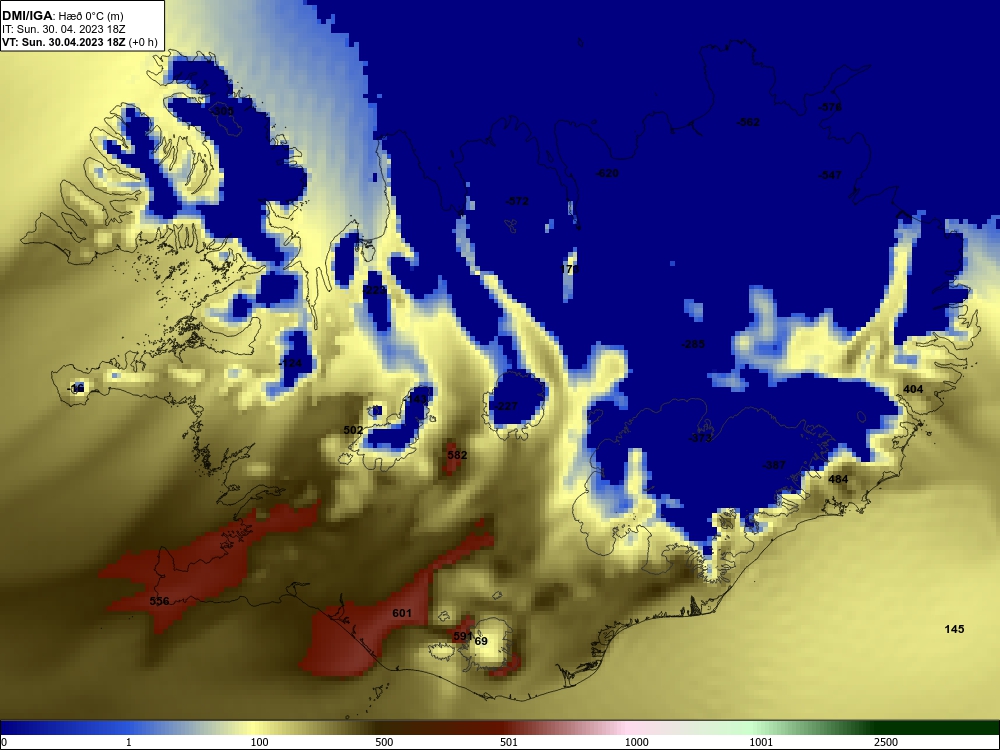Click the -124 value on the map
The height and width of the screenshot is (750, 1000).
pyautogui.click(x=290, y=363)
